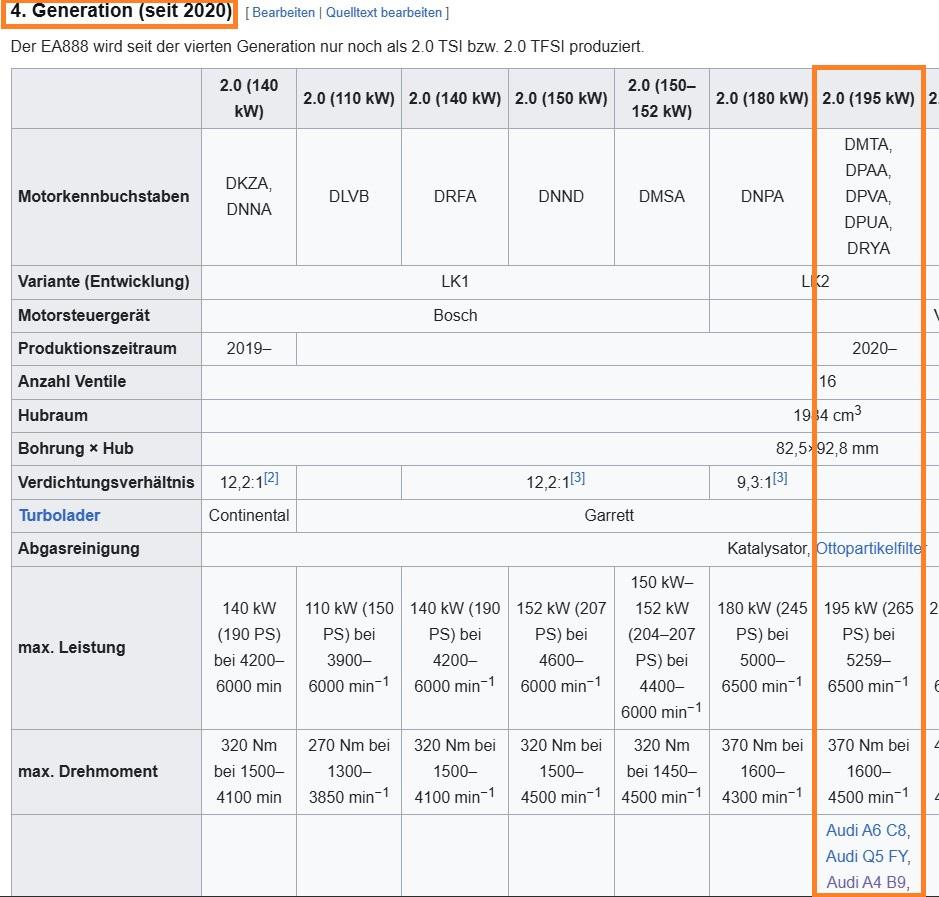The image size is (939, 897).
Task: Click the Garrett turbocharger cell
Action: pyautogui.click(x=608, y=516)
